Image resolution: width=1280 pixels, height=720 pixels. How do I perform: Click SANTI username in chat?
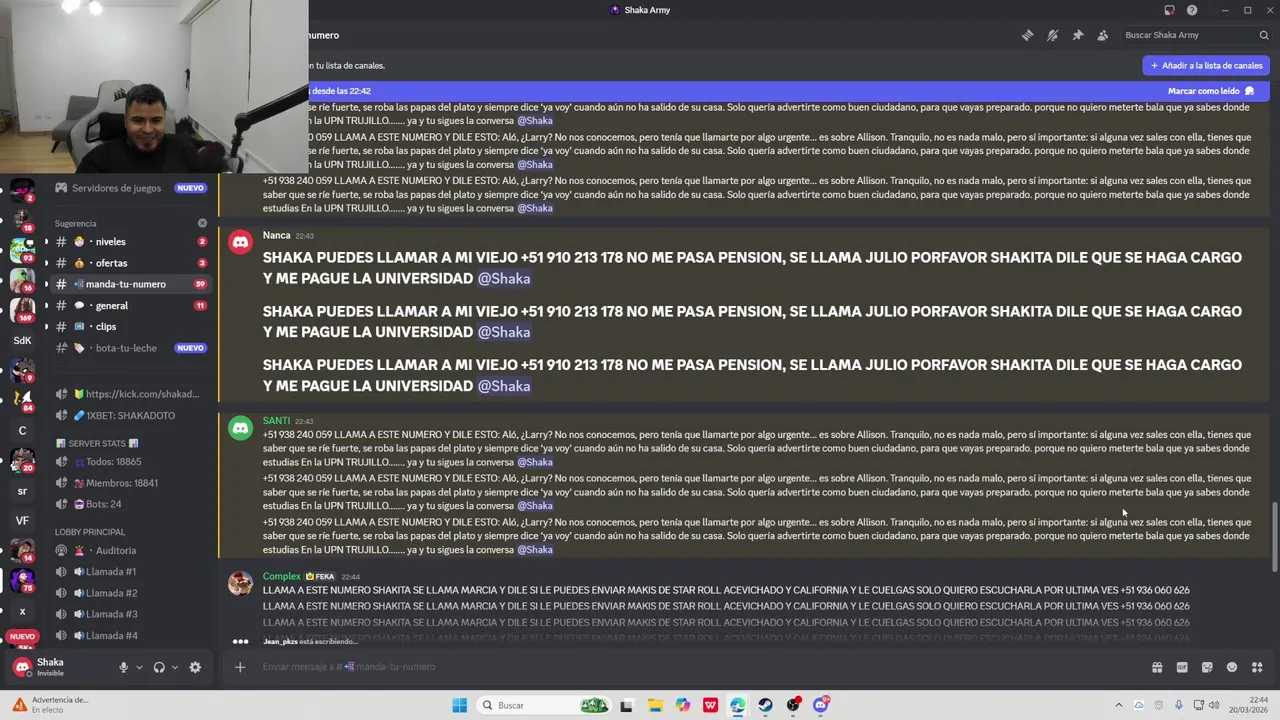tap(276, 421)
